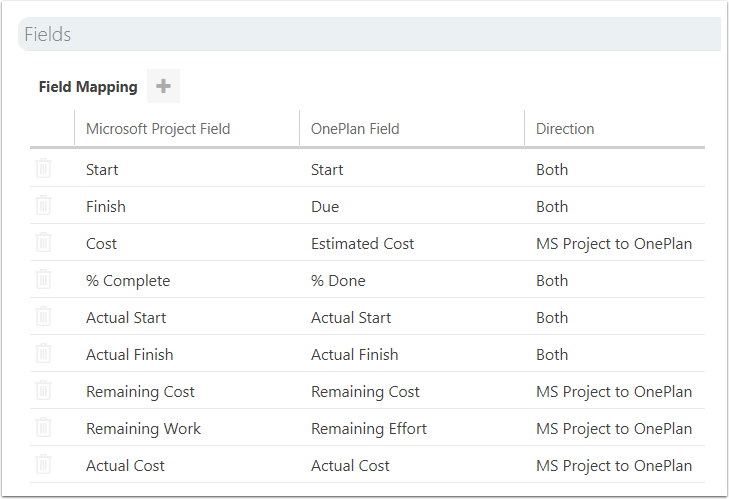
Task: Delete the % Complete mapping row
Action: point(43,279)
